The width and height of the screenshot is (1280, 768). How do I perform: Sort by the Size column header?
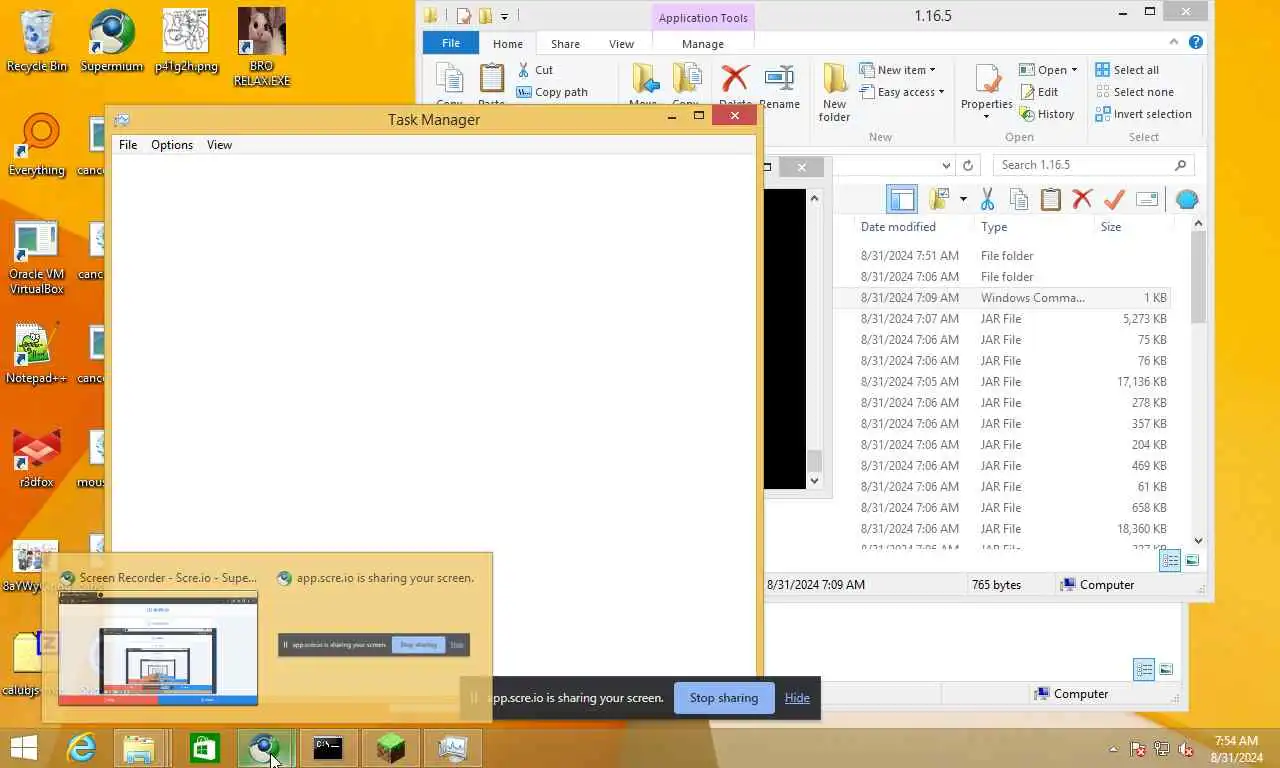pos(1111,227)
